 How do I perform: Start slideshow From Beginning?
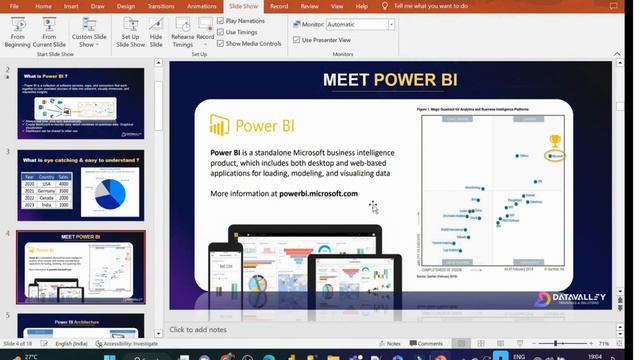(x=18, y=32)
